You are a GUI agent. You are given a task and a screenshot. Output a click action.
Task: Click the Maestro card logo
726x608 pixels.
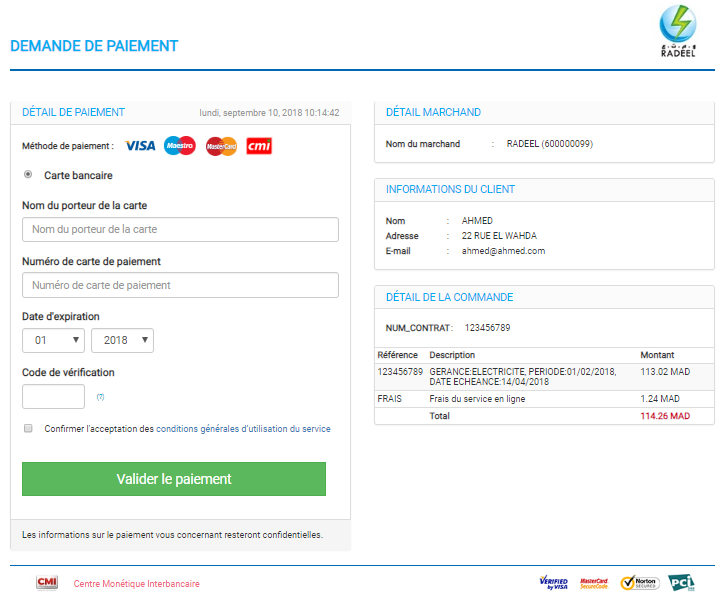point(180,146)
